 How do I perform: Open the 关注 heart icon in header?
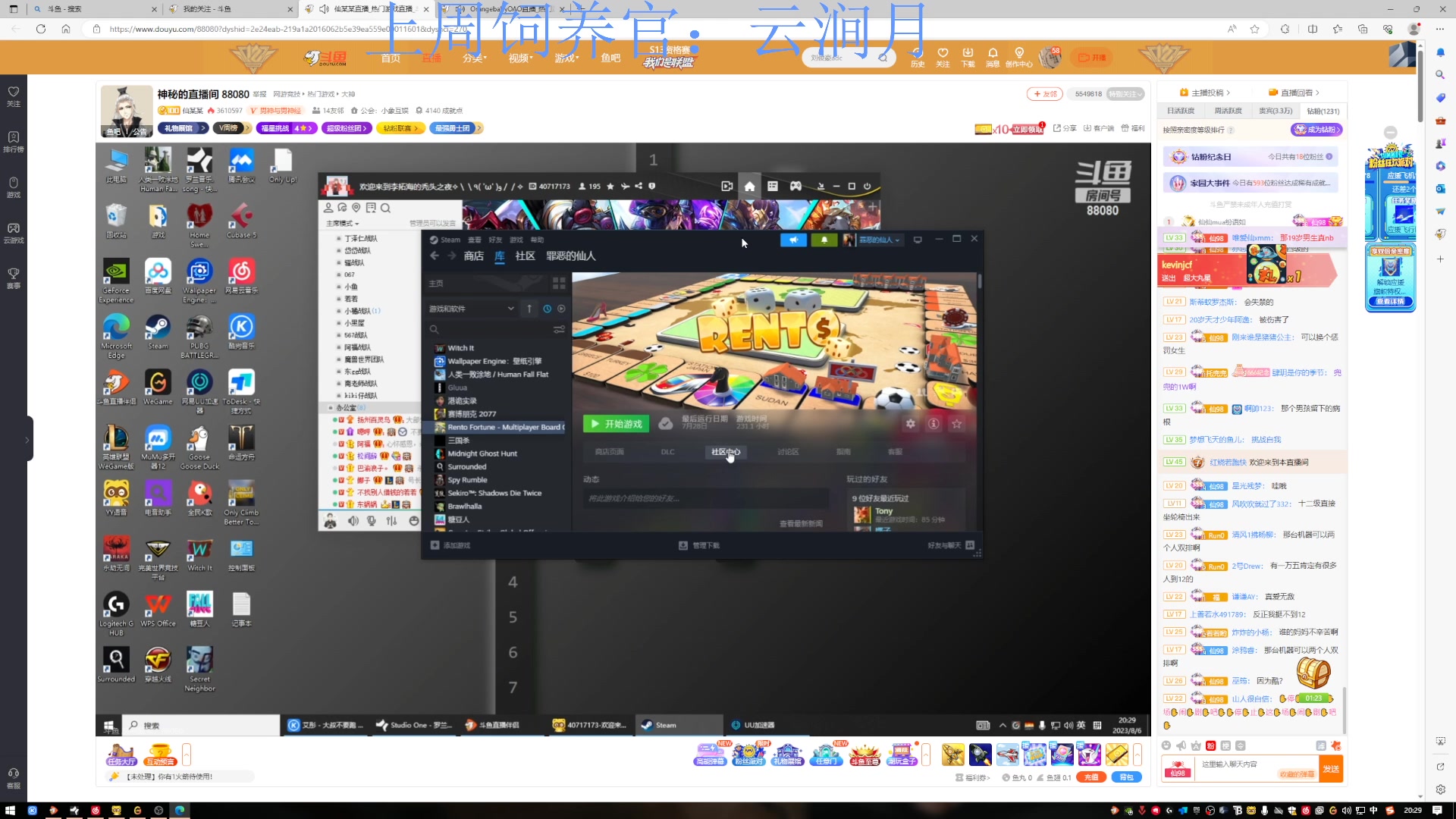tap(943, 58)
